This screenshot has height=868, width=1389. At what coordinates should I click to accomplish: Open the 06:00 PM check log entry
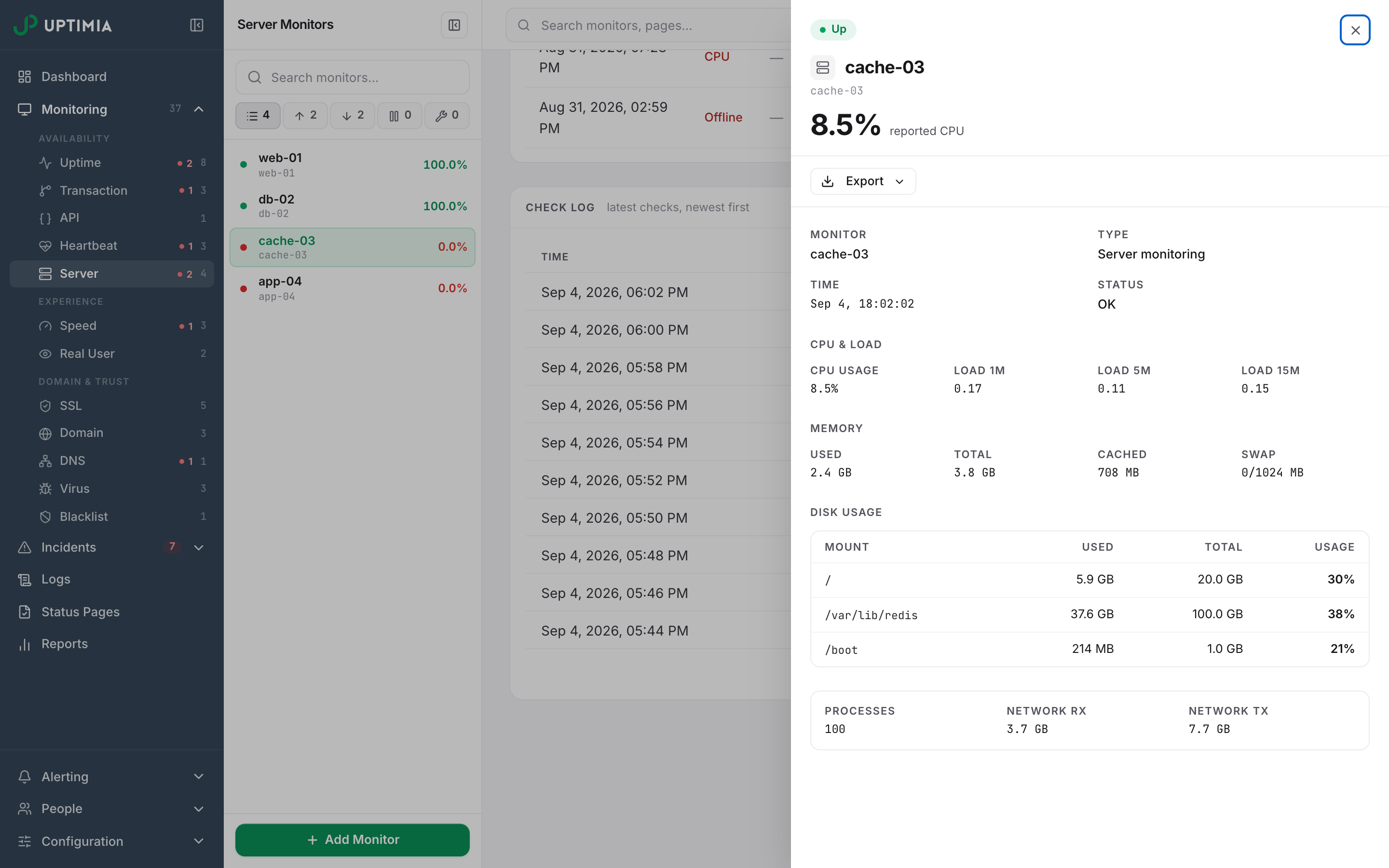pyautogui.click(x=658, y=329)
